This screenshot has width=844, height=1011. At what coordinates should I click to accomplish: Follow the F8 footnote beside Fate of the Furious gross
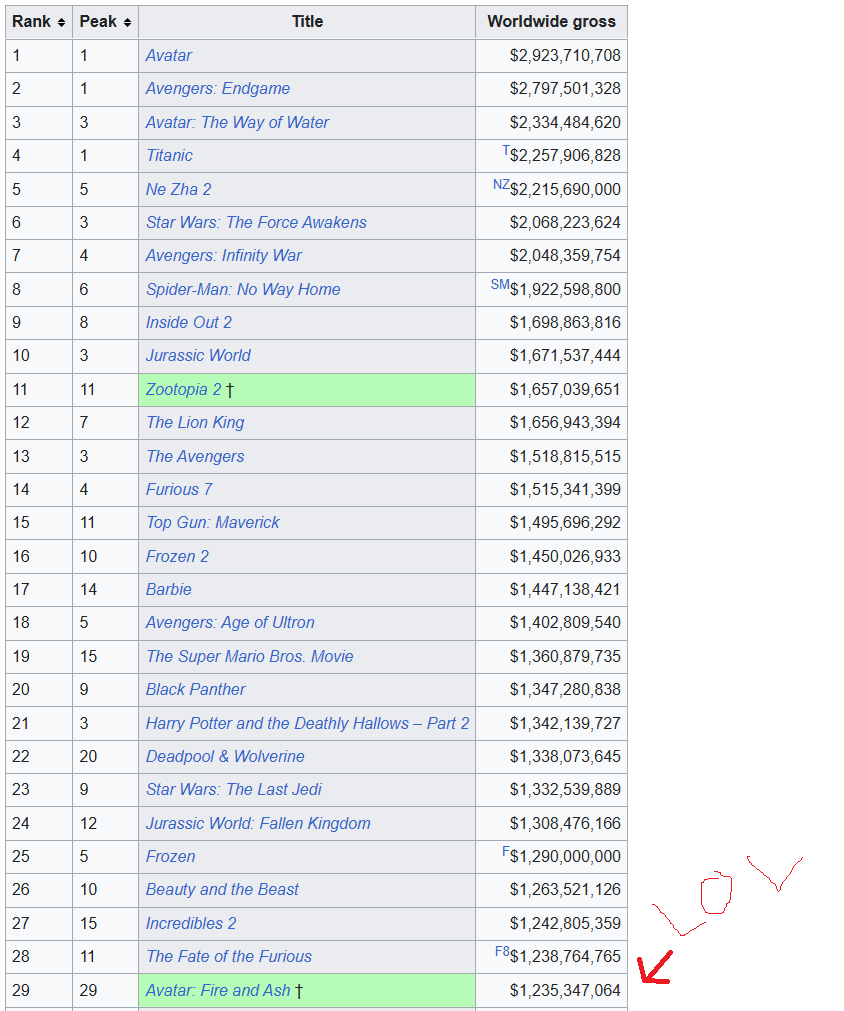point(502,951)
